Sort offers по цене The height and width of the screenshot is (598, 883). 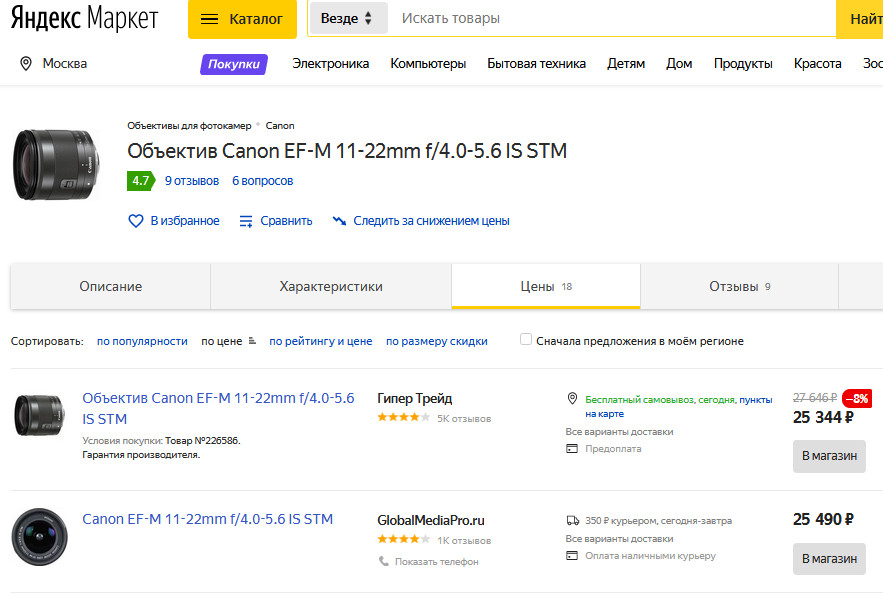pyautogui.click(x=221, y=341)
